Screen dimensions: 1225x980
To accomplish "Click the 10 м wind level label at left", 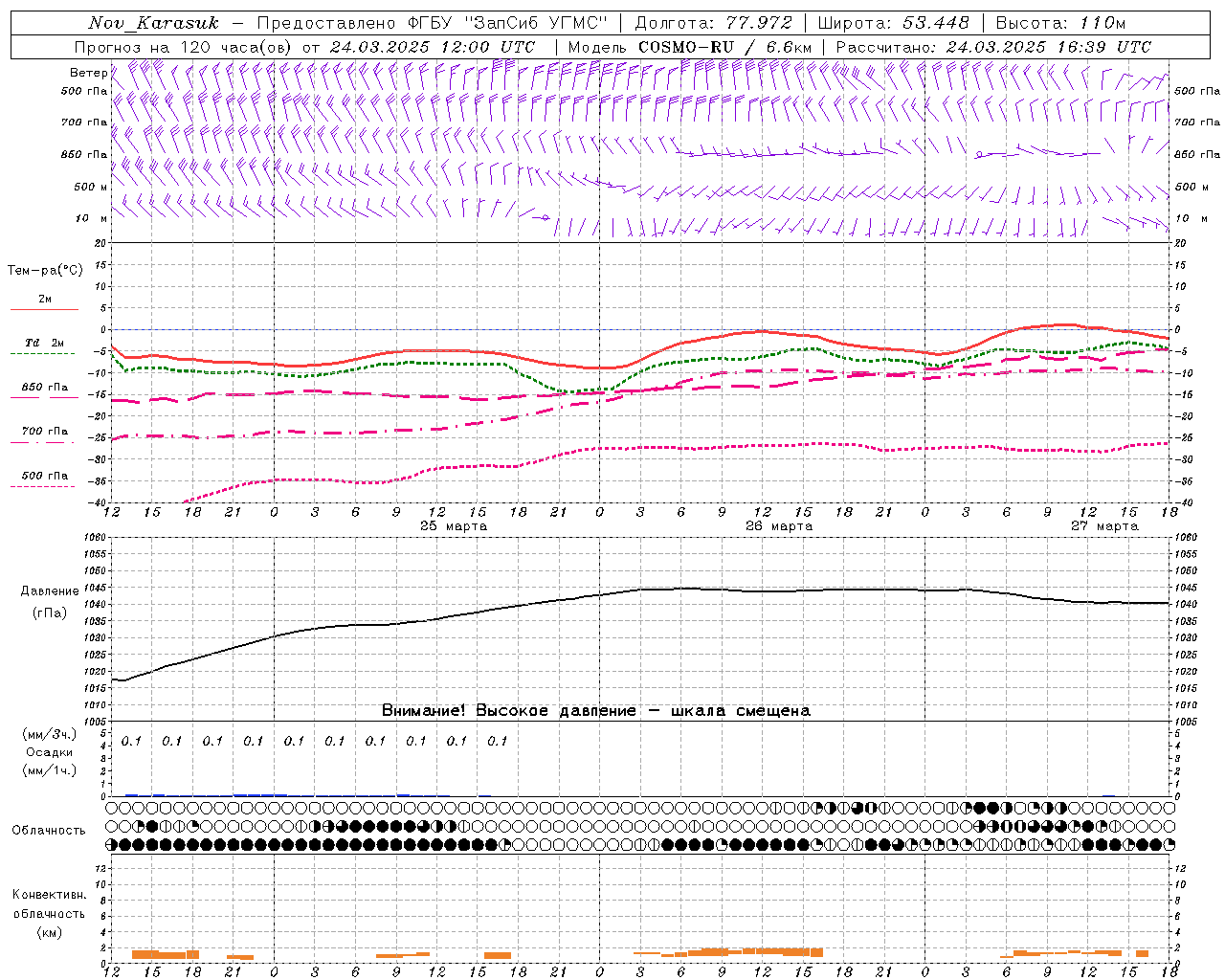I will pyautogui.click(x=91, y=218).
